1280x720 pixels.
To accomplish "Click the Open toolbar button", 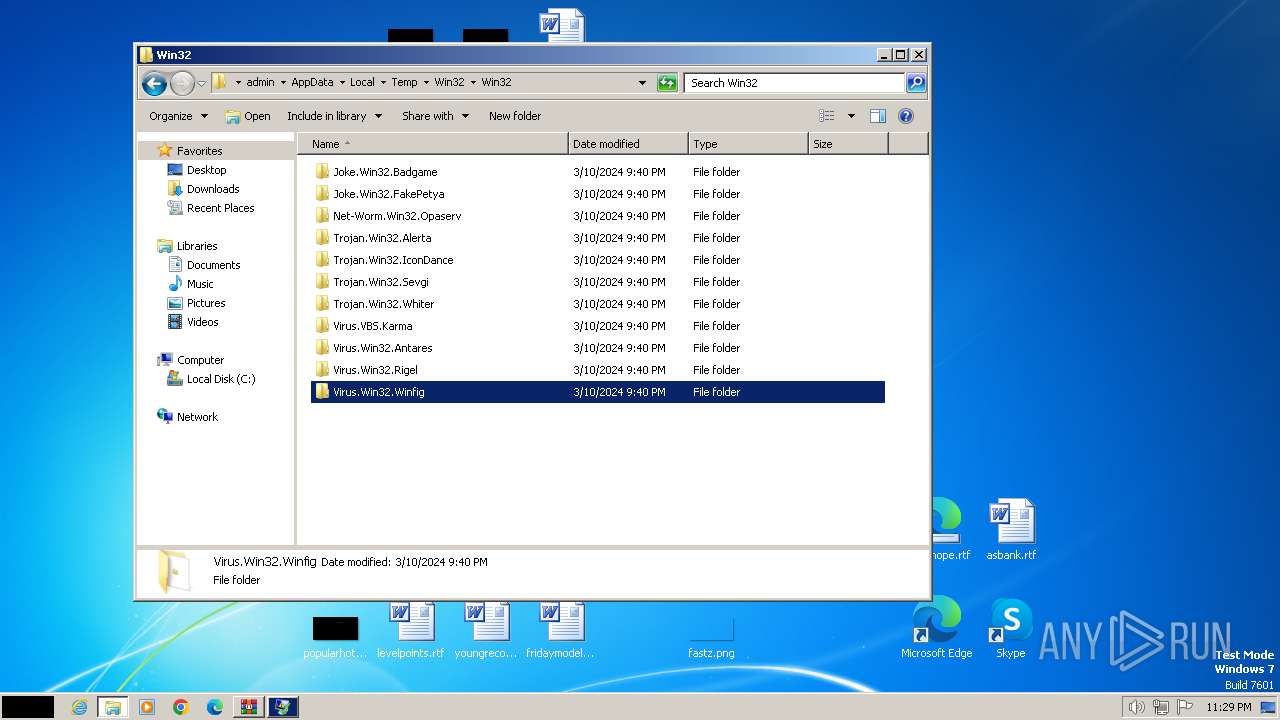I will coord(248,116).
